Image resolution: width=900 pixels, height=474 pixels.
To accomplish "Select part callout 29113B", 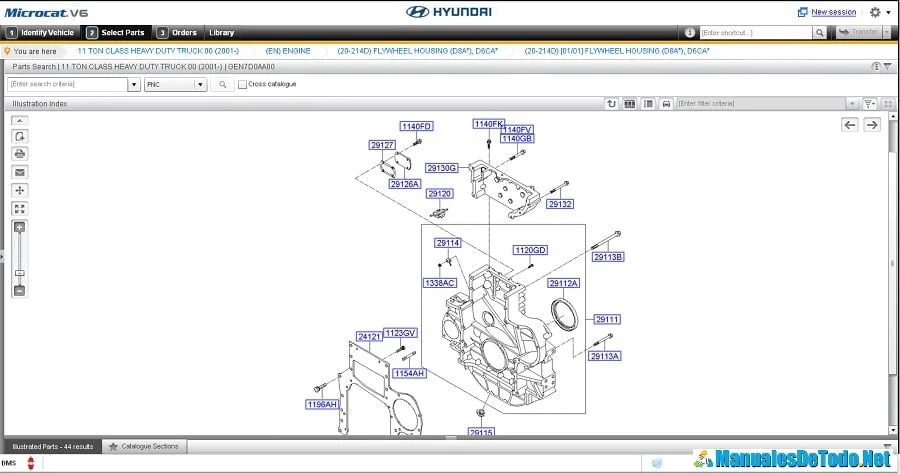I will point(608,257).
